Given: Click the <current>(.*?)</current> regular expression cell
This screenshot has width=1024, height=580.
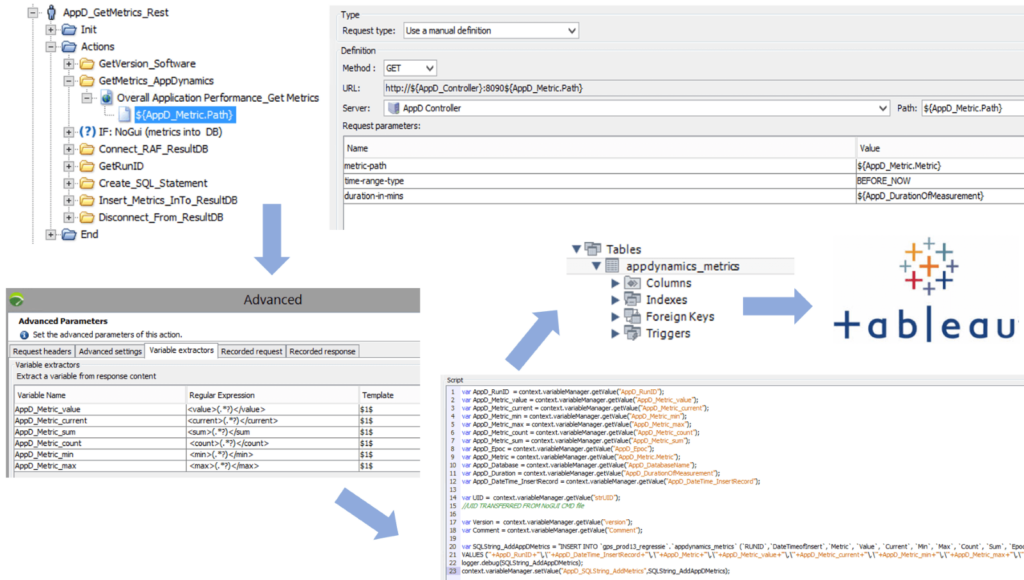Looking at the screenshot, I should click(272, 421).
